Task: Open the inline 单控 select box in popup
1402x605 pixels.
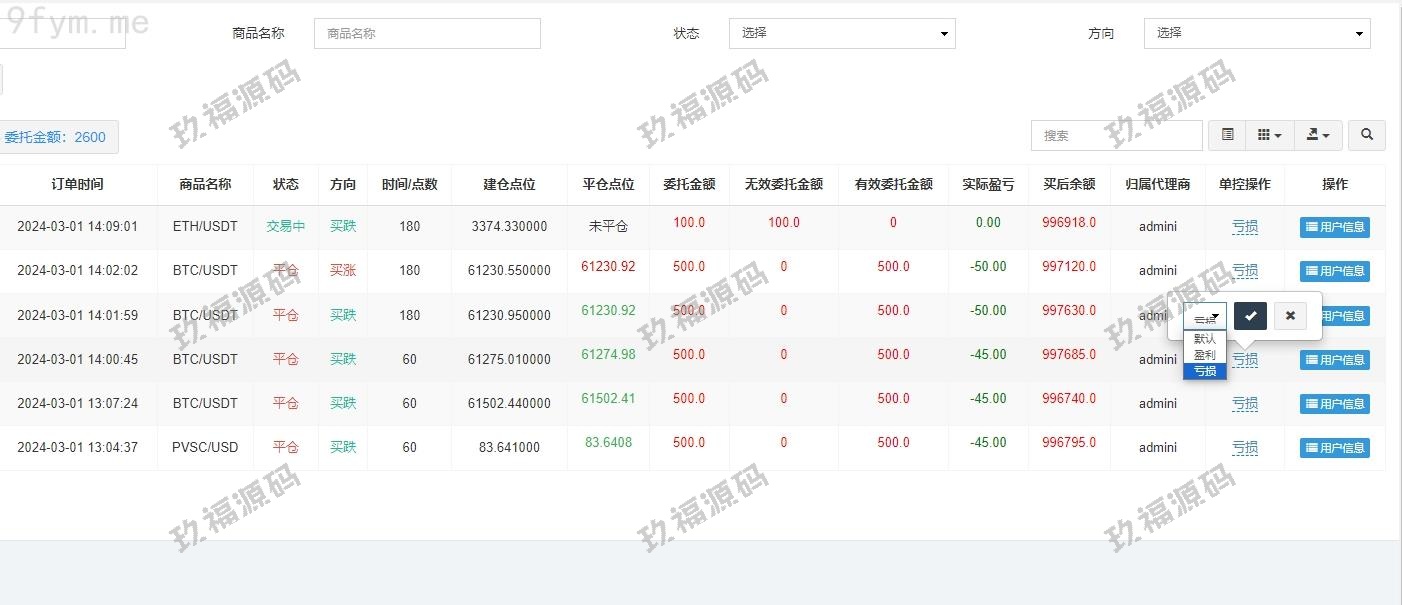Action: pos(1205,316)
